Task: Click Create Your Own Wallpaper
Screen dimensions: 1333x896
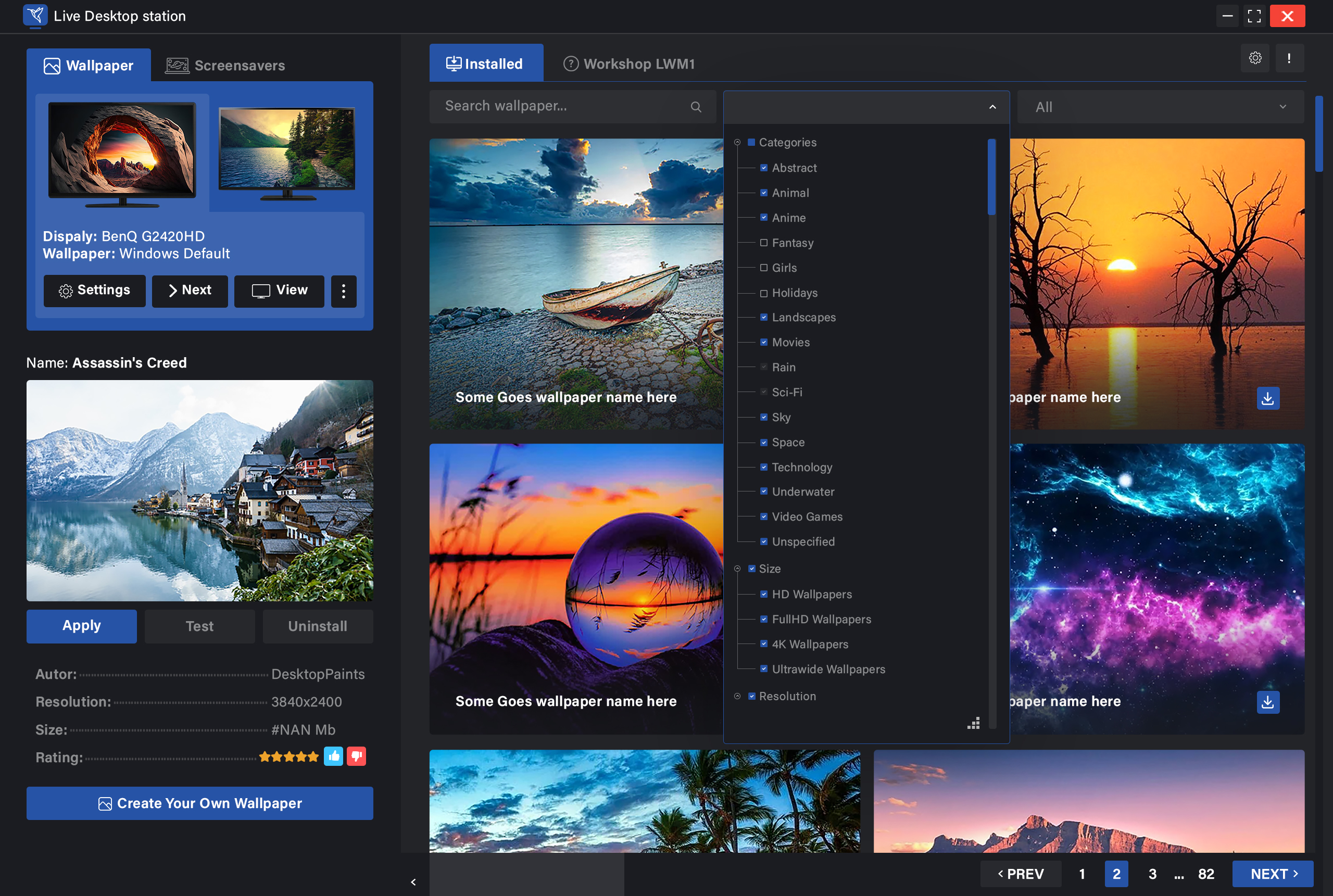Action: pos(199,803)
